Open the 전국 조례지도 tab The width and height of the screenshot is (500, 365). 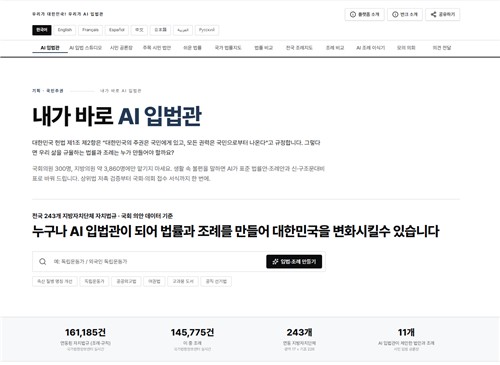coord(299,48)
